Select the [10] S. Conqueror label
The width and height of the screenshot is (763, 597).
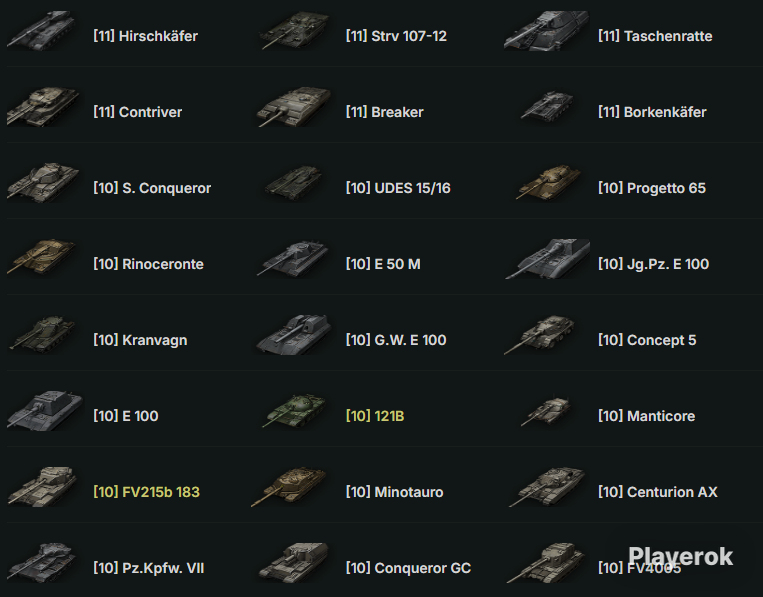point(152,188)
